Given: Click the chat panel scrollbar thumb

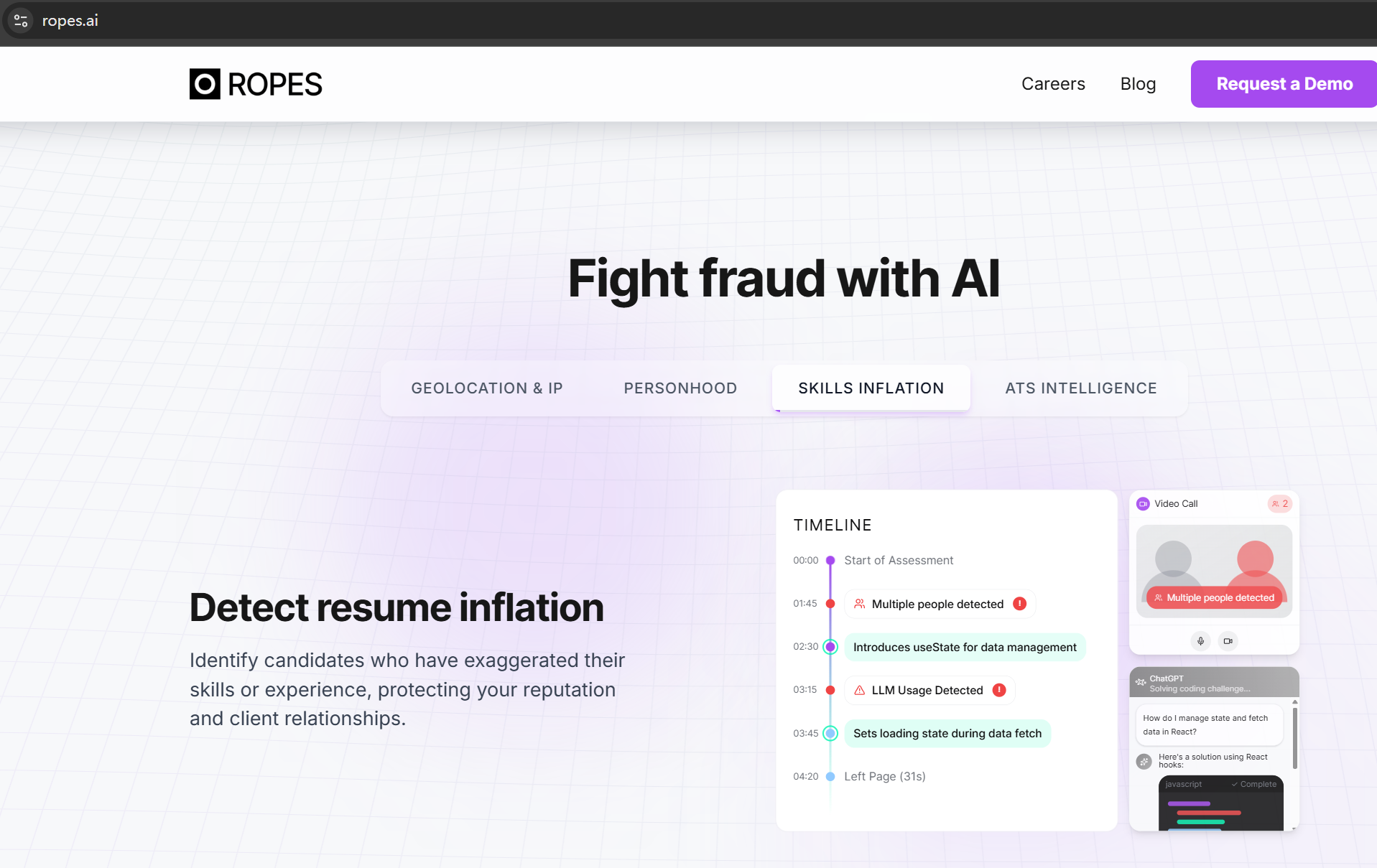Looking at the screenshot, I should (x=1294, y=738).
